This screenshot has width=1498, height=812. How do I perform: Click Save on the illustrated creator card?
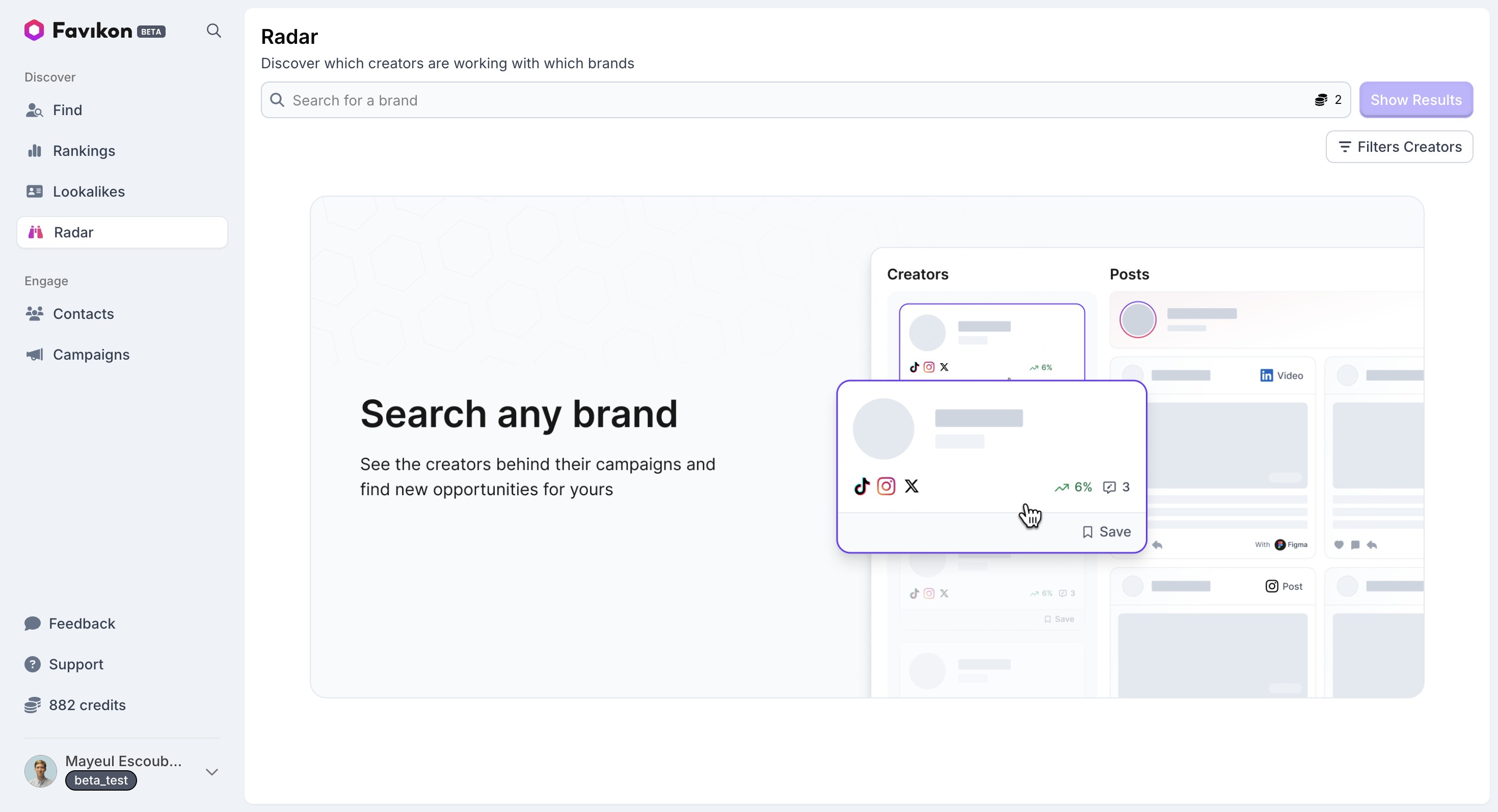click(x=1106, y=532)
